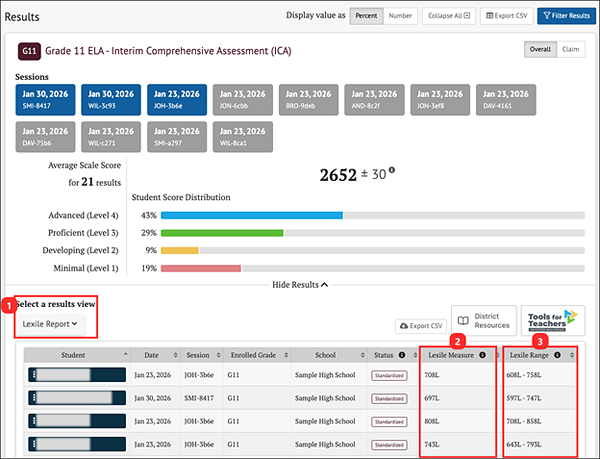Open menu dots for the 808L student
This screenshot has width=600, height=459.
pos(34,421)
